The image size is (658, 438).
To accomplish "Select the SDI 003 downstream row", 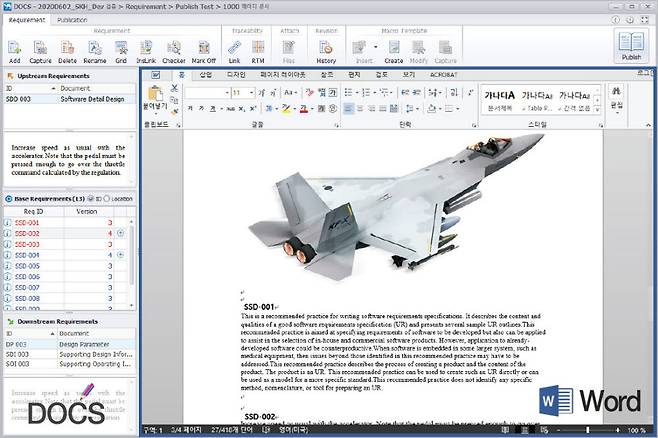I will tap(69, 354).
